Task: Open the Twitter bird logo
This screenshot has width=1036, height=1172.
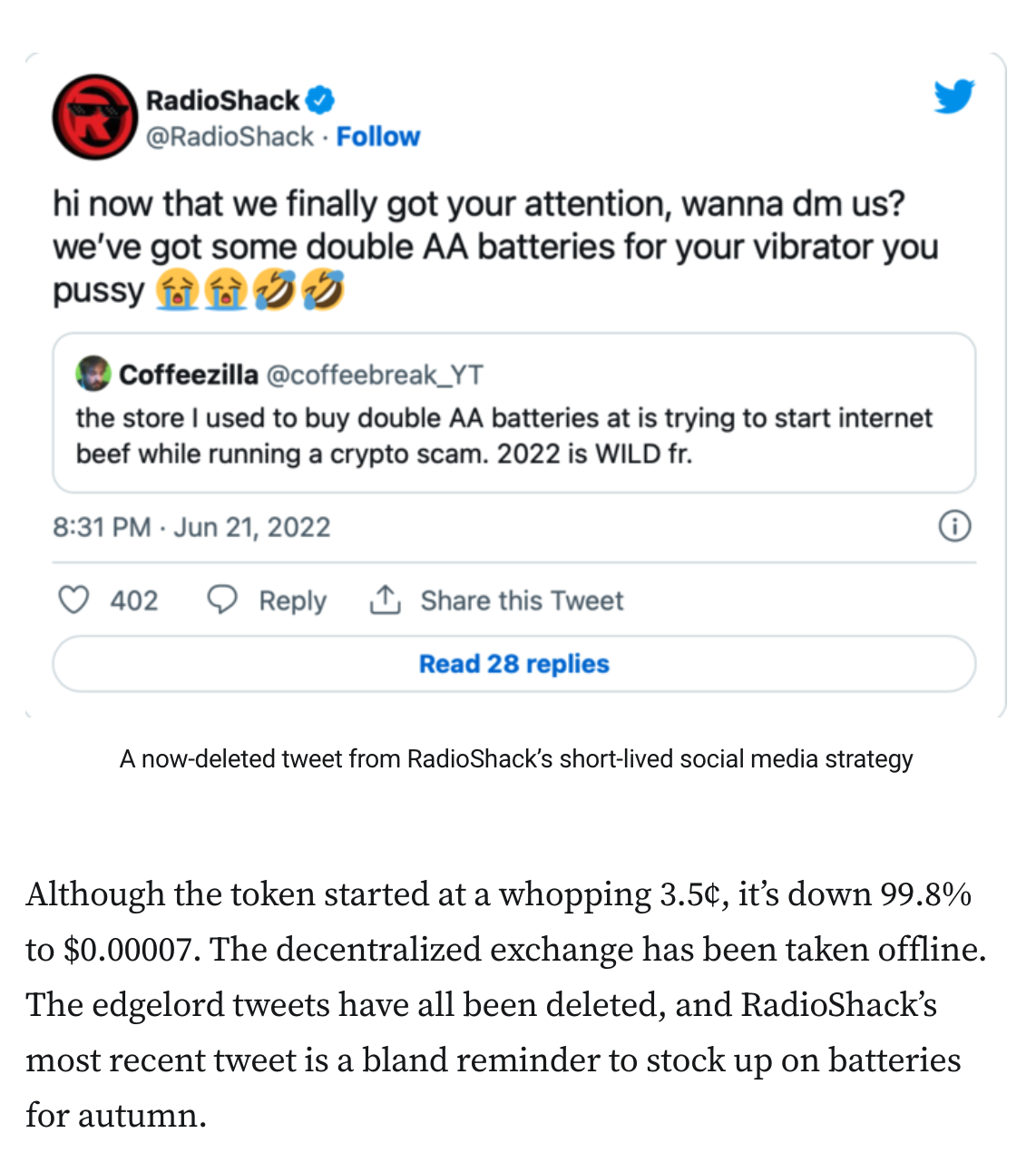Action: point(954,96)
